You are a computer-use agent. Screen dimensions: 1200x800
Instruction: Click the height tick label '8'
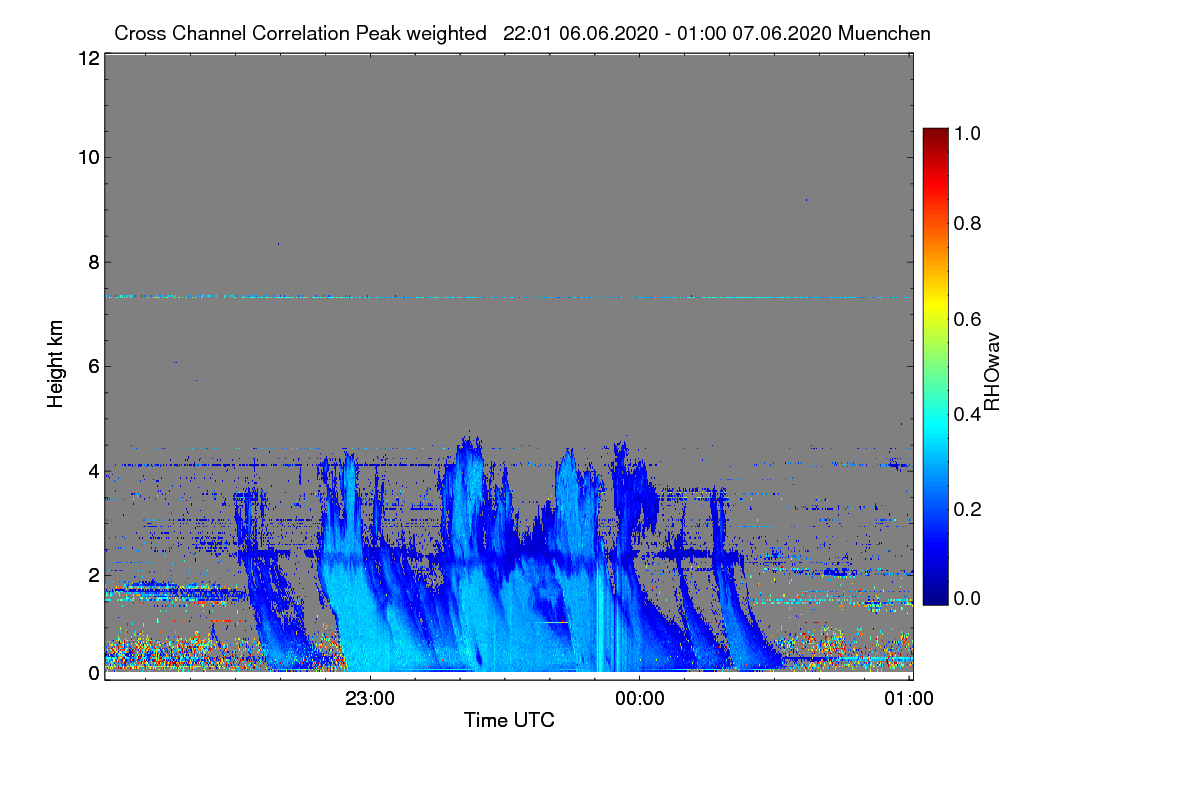click(x=93, y=263)
